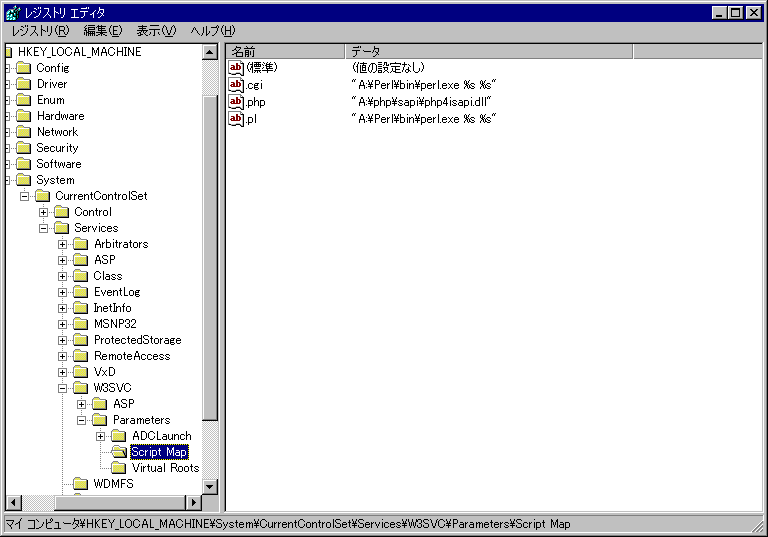Click the ProtectedStorage folder icon
Image resolution: width=768 pixels, height=537 pixels.
[81, 340]
